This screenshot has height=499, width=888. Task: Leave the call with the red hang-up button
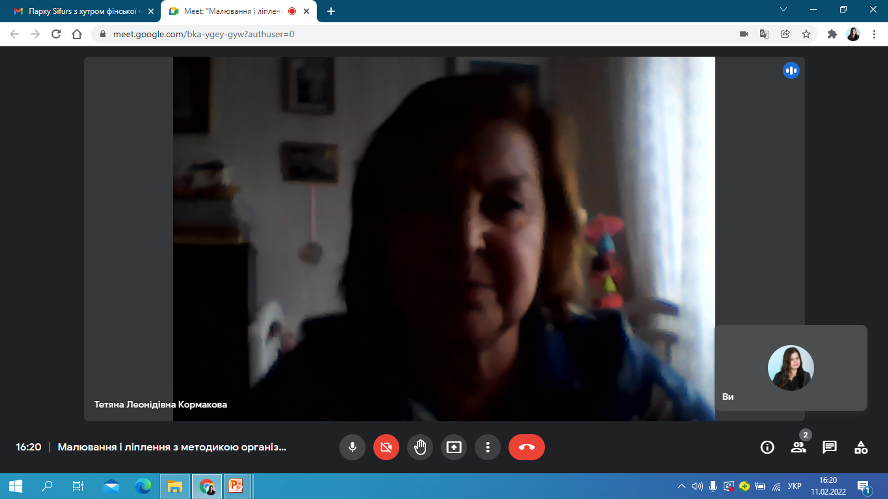point(527,447)
